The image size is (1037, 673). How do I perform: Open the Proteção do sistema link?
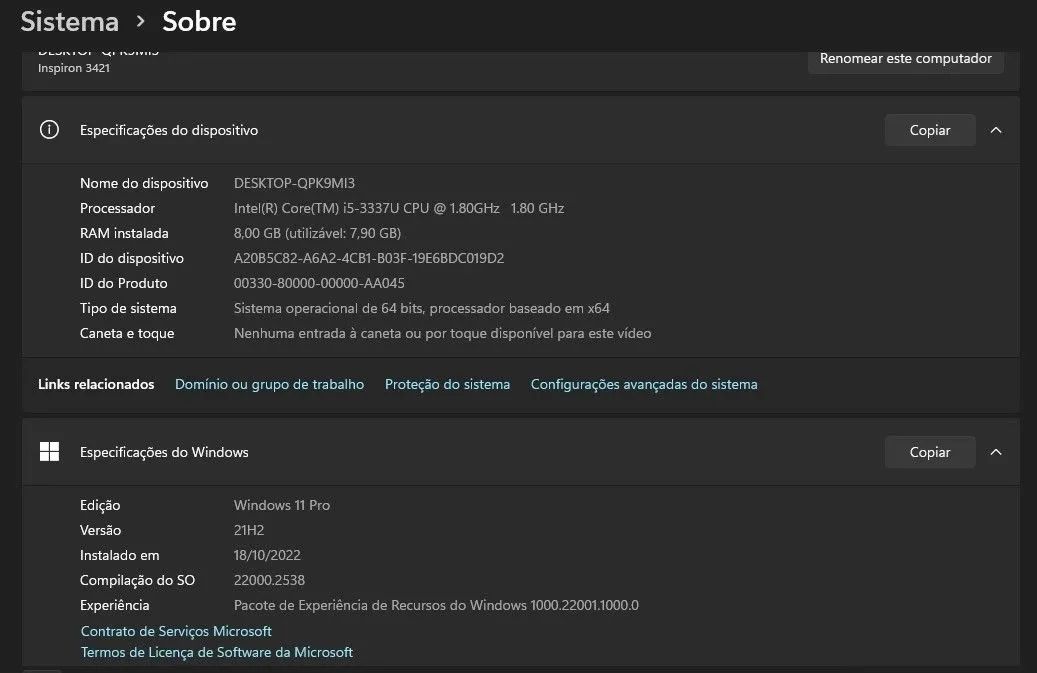pyautogui.click(x=447, y=384)
